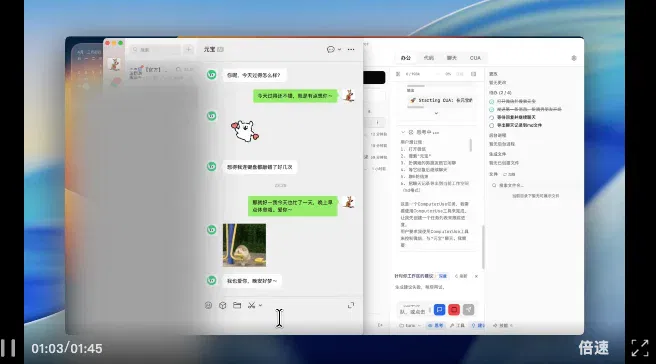Open dropdown beside the chat bubble icon
The height and width of the screenshot is (364, 656).
point(339,49)
